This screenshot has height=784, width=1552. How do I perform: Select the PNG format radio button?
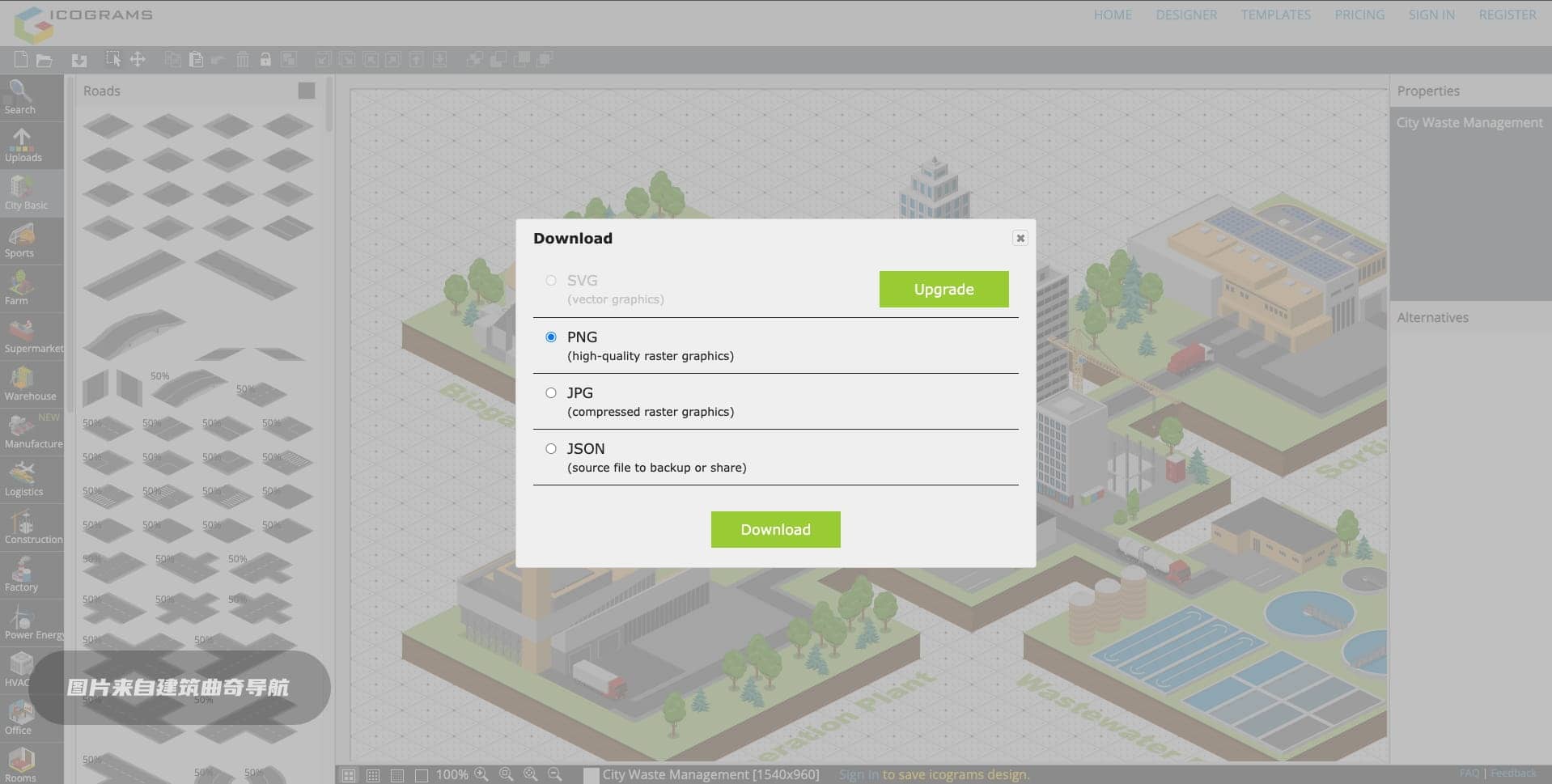[551, 337]
